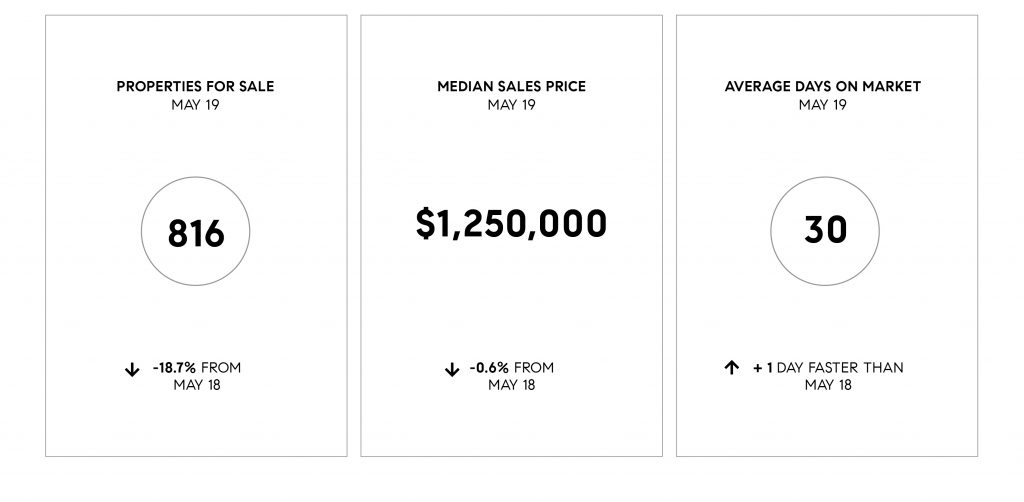The width and height of the screenshot is (1024, 502).
Task: Click the Median Sales Price heading
Action: pos(511,86)
